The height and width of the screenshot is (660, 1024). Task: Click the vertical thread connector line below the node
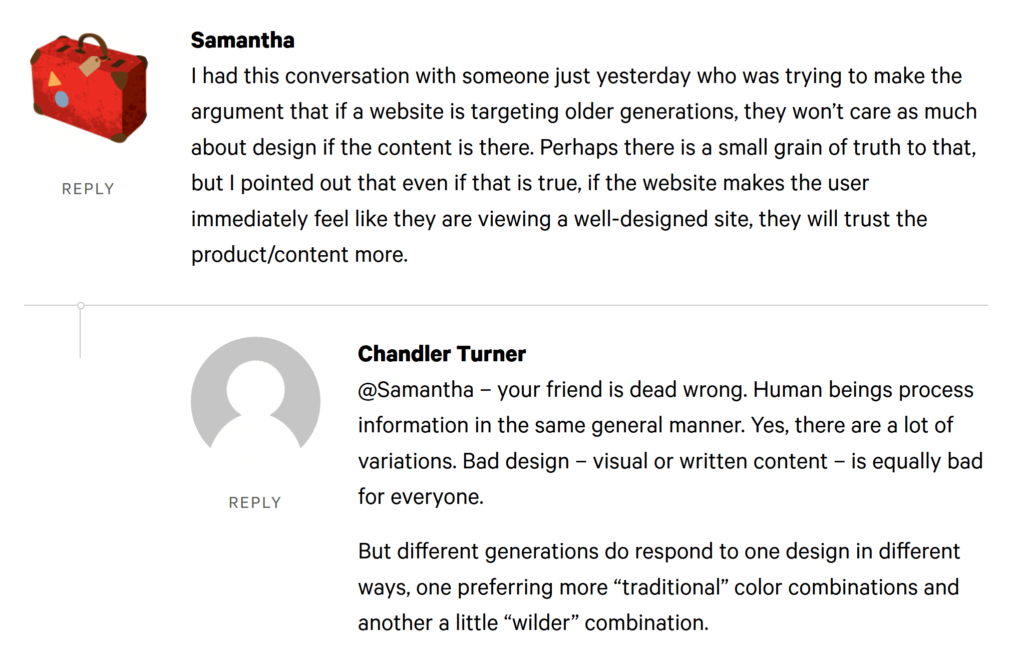click(x=80, y=332)
